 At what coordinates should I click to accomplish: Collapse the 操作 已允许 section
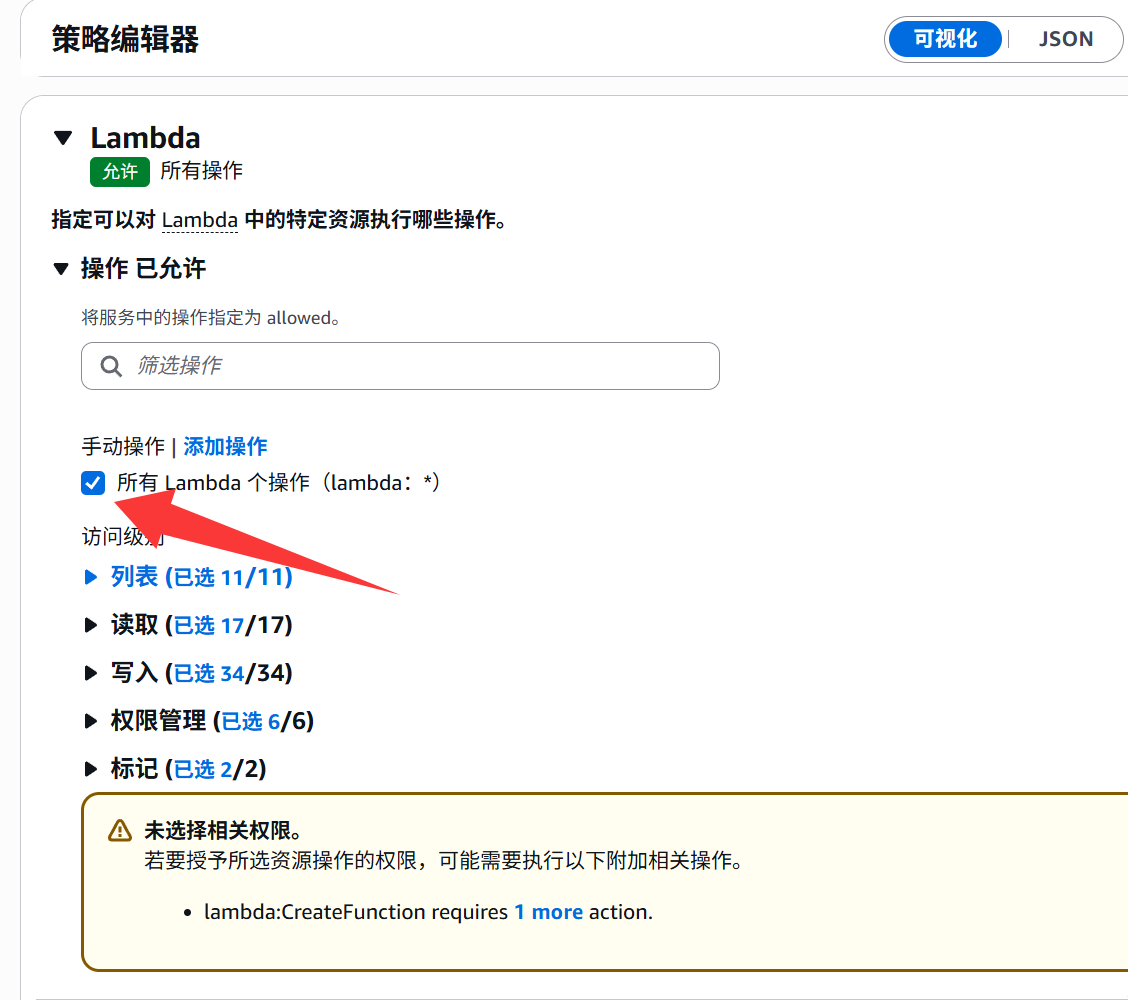click(61, 269)
